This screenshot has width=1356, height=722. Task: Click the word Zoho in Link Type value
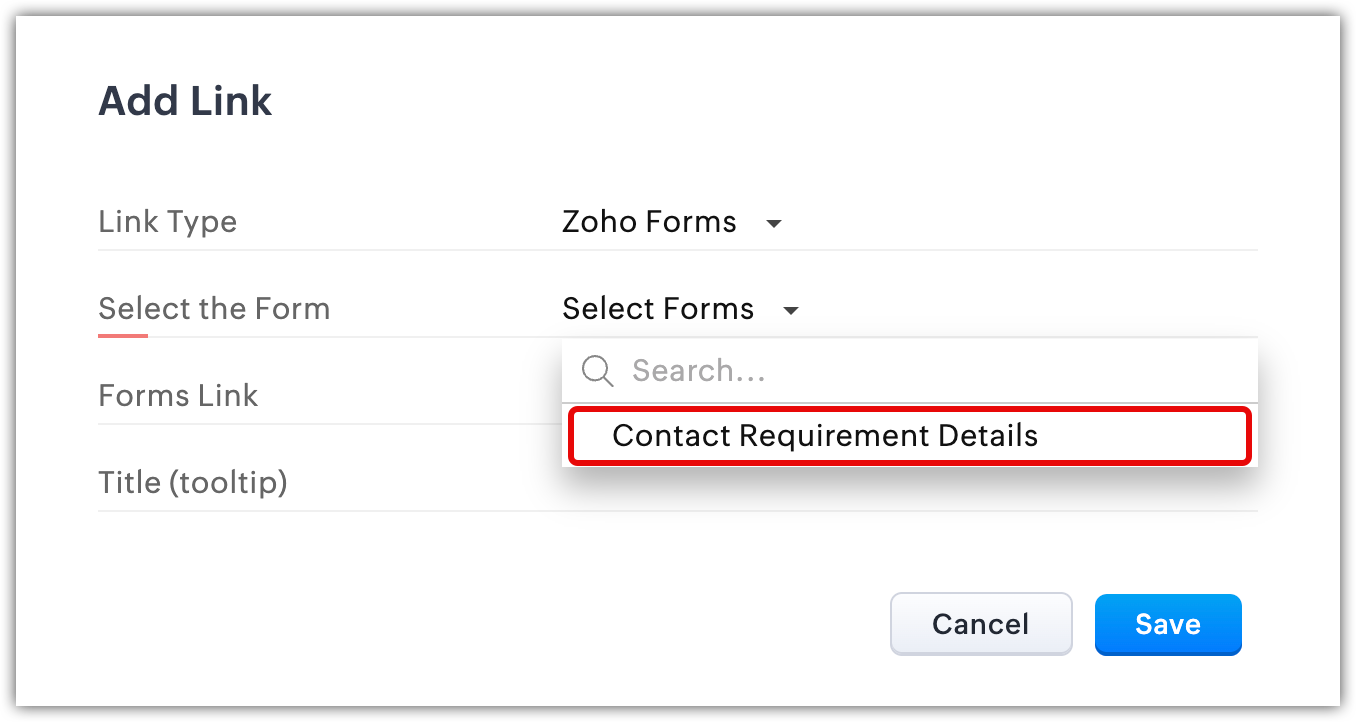pyautogui.click(x=598, y=221)
